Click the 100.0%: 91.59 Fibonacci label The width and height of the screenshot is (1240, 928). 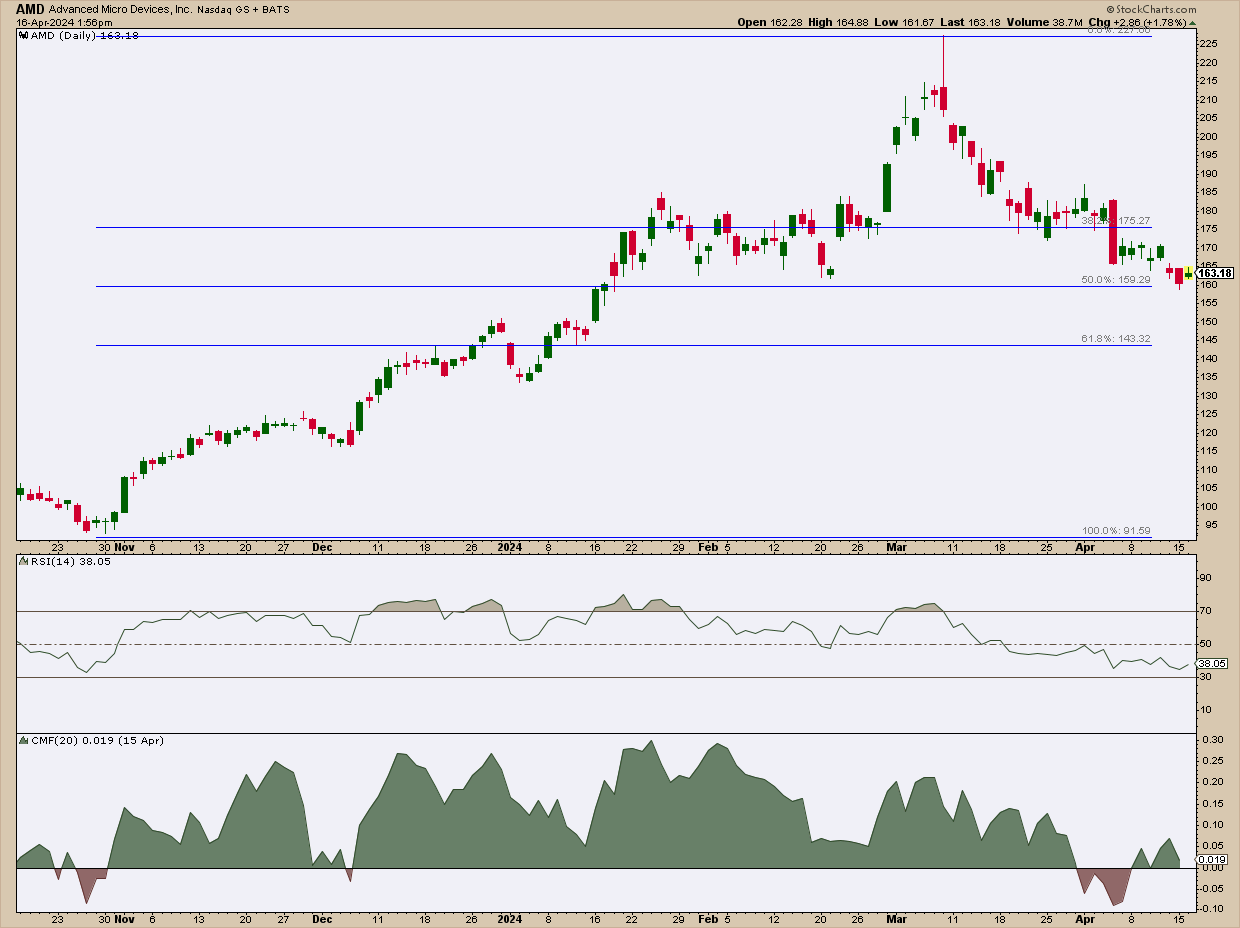tap(1116, 531)
